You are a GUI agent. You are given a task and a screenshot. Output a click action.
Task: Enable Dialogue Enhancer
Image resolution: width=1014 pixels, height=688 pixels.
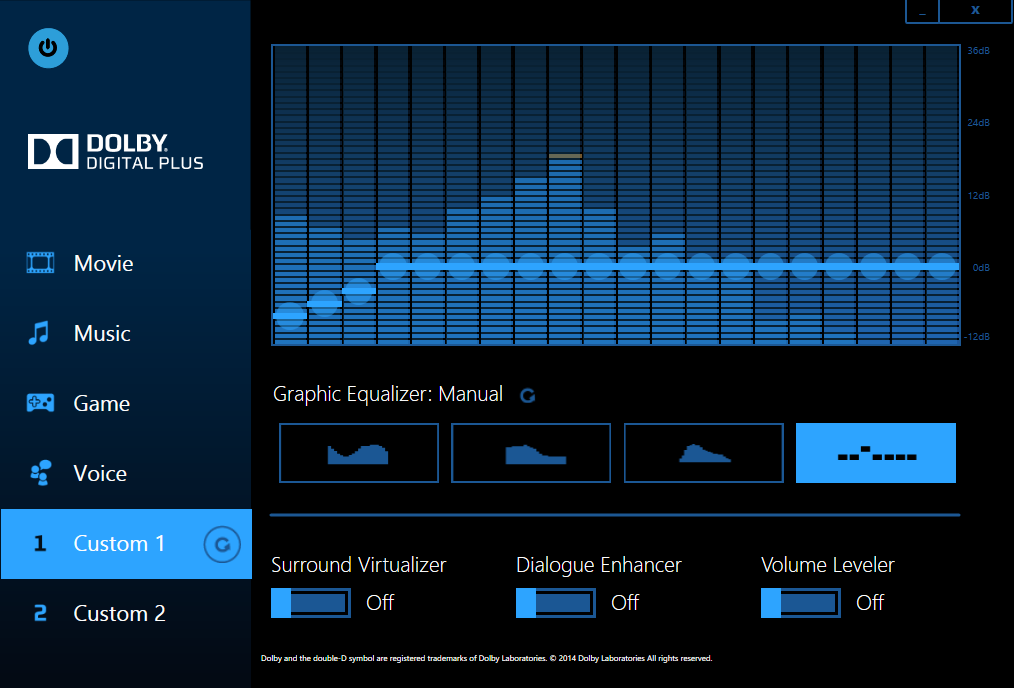pos(556,602)
